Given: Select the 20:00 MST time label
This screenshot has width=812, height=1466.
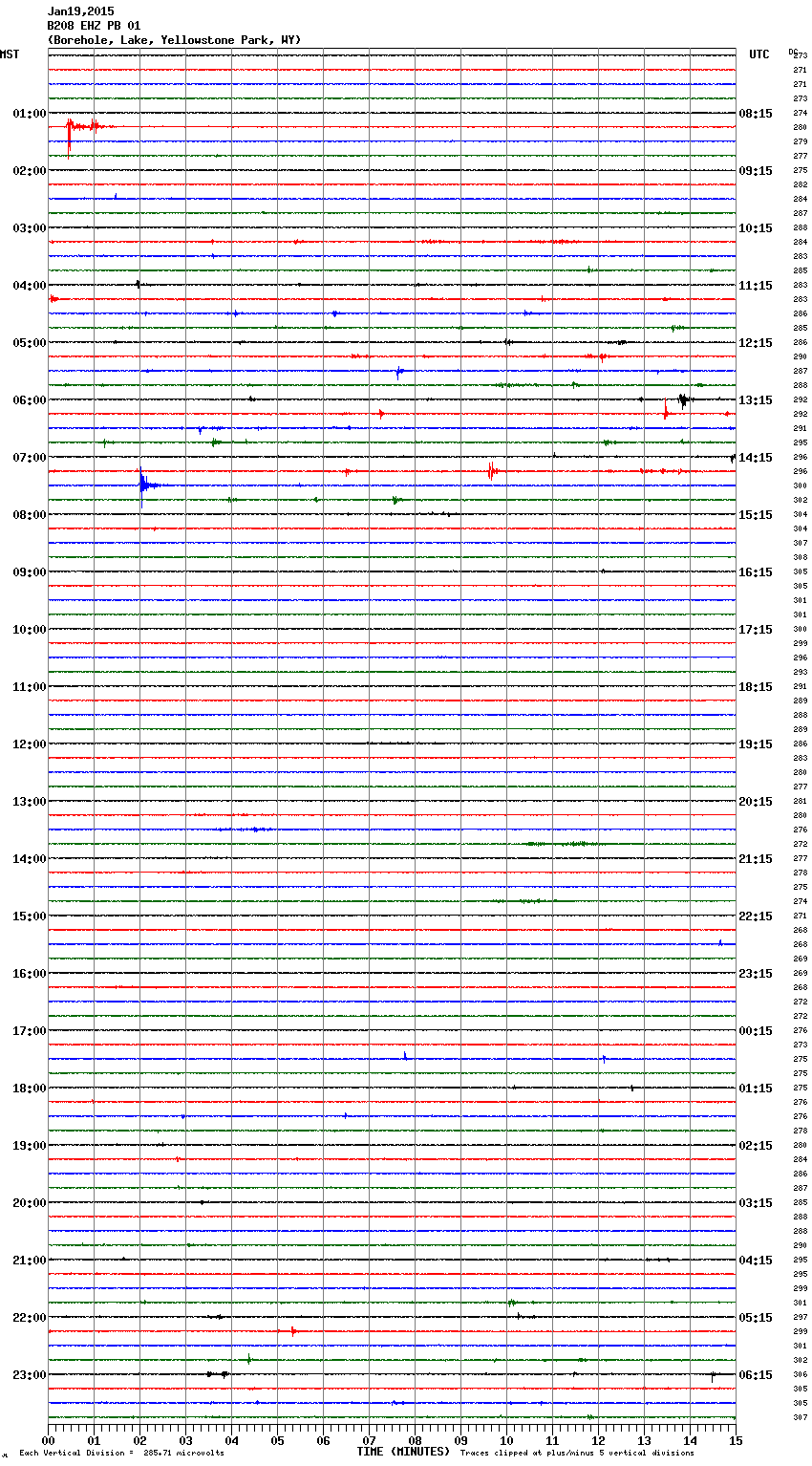Looking at the screenshot, I should click(29, 1203).
